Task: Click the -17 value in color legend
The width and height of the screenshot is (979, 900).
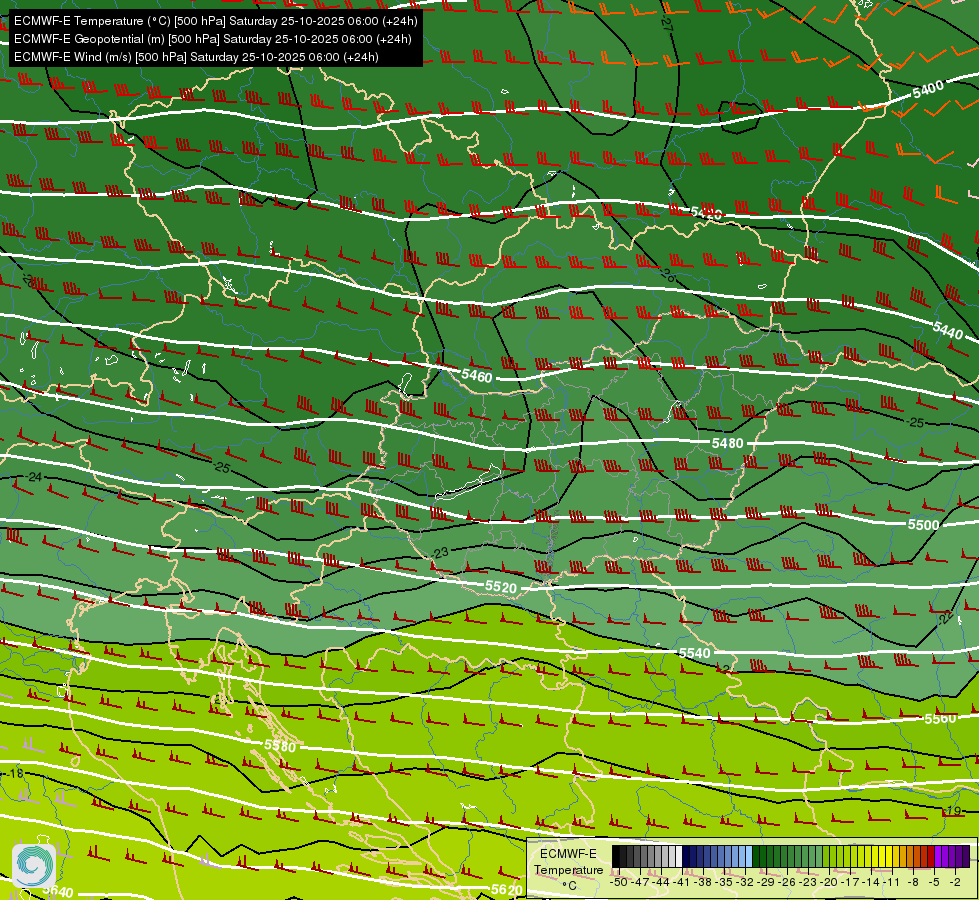Action: coord(850,882)
